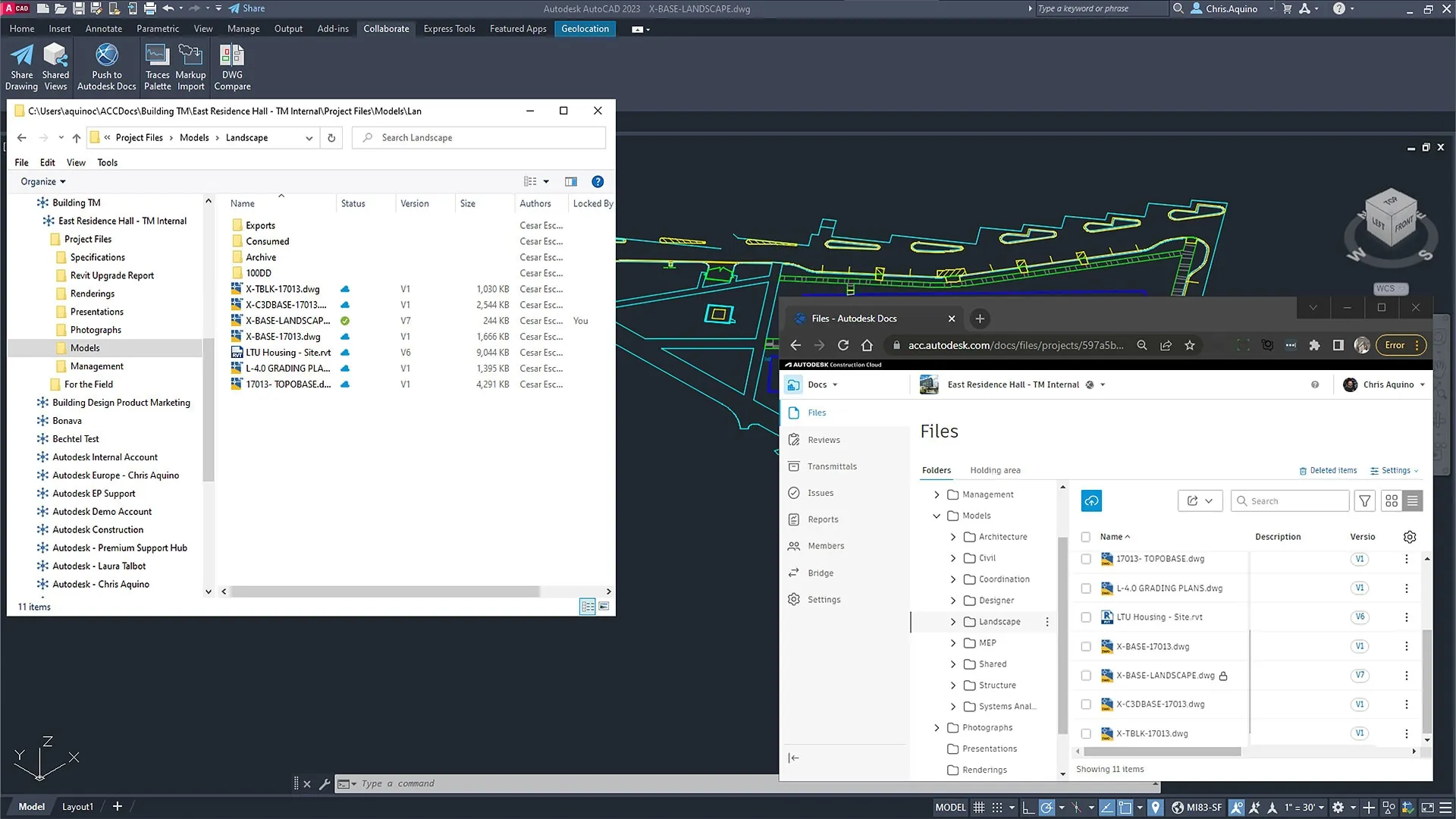Open the Holding area tab
This screenshot has height=819, width=1456.
tap(995, 470)
